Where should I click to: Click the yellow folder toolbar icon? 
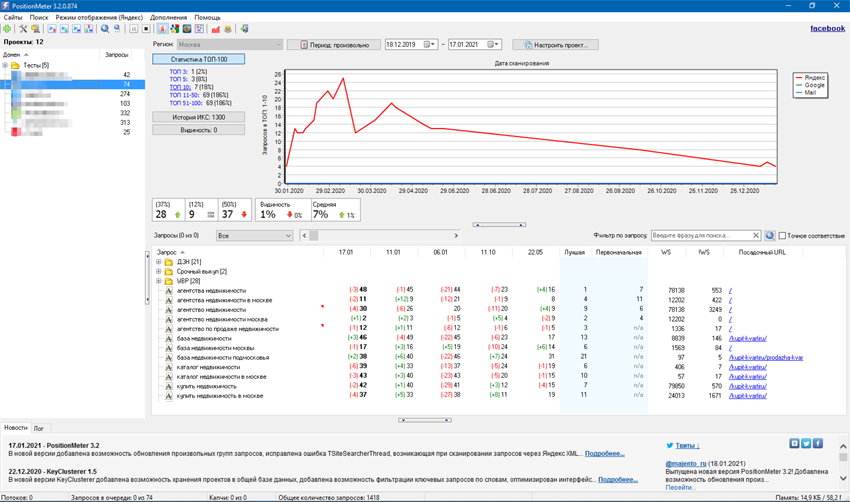coord(36,29)
